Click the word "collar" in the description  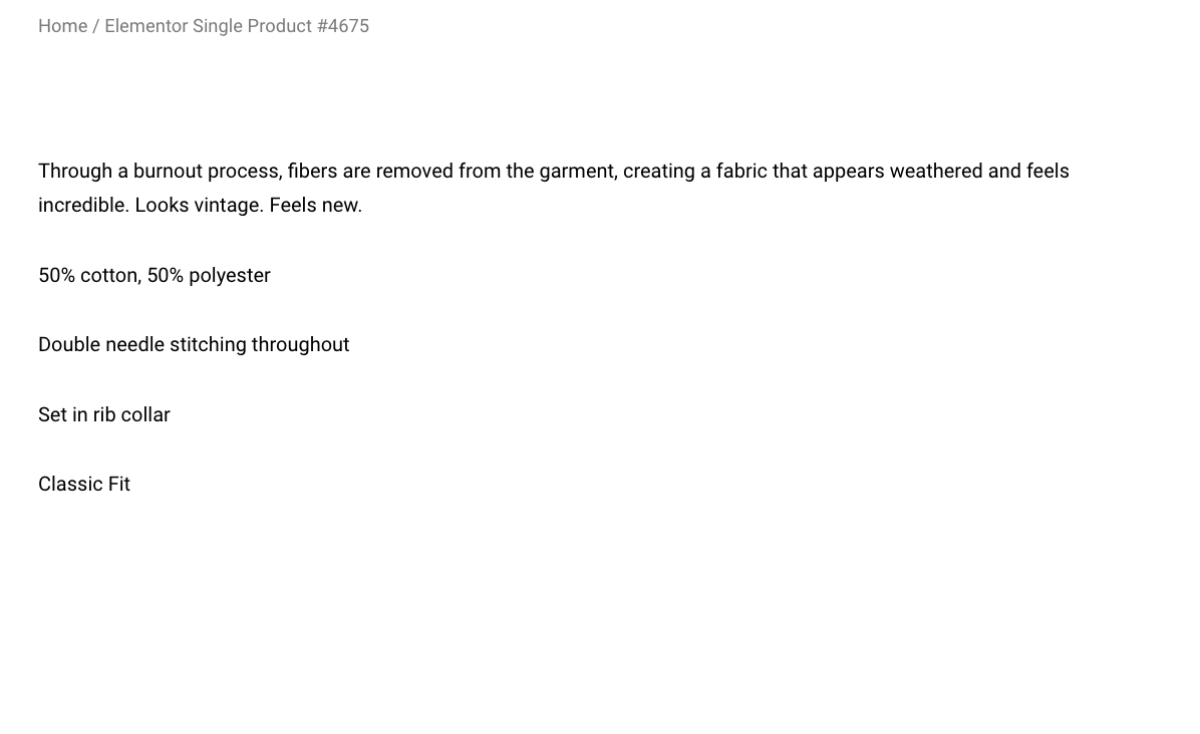pos(145,414)
